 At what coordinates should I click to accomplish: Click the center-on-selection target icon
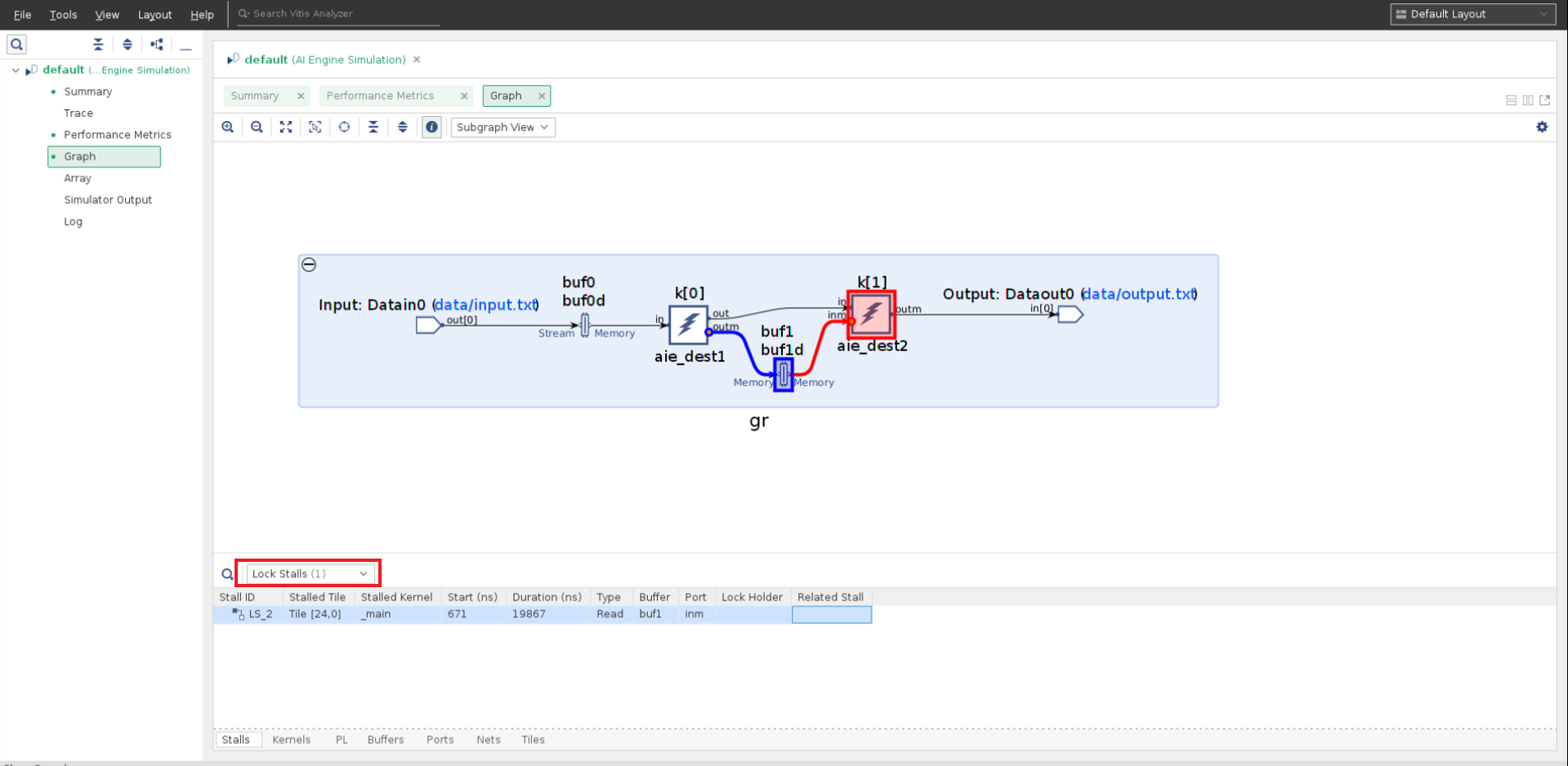point(345,127)
